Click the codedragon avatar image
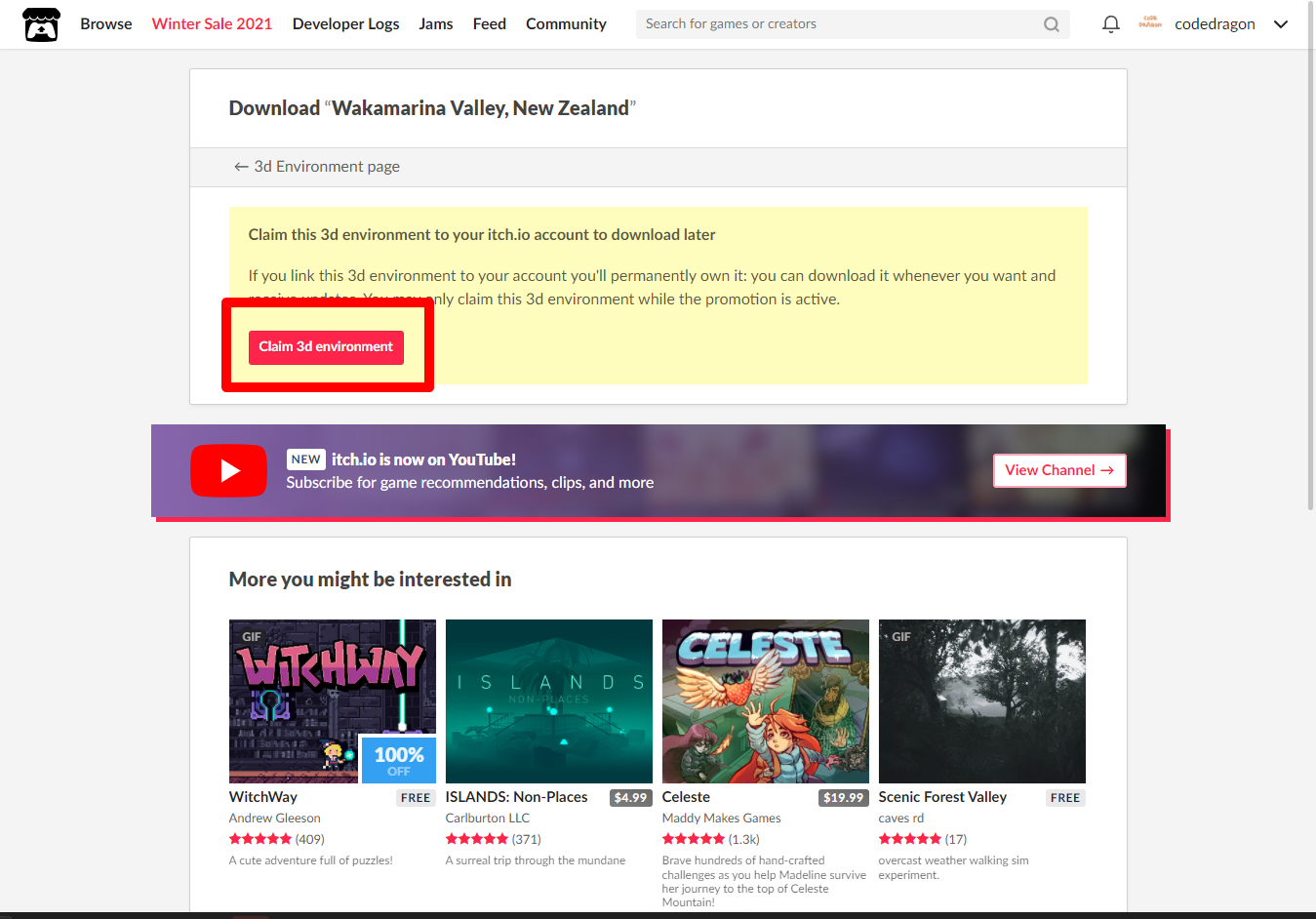 [1150, 23]
